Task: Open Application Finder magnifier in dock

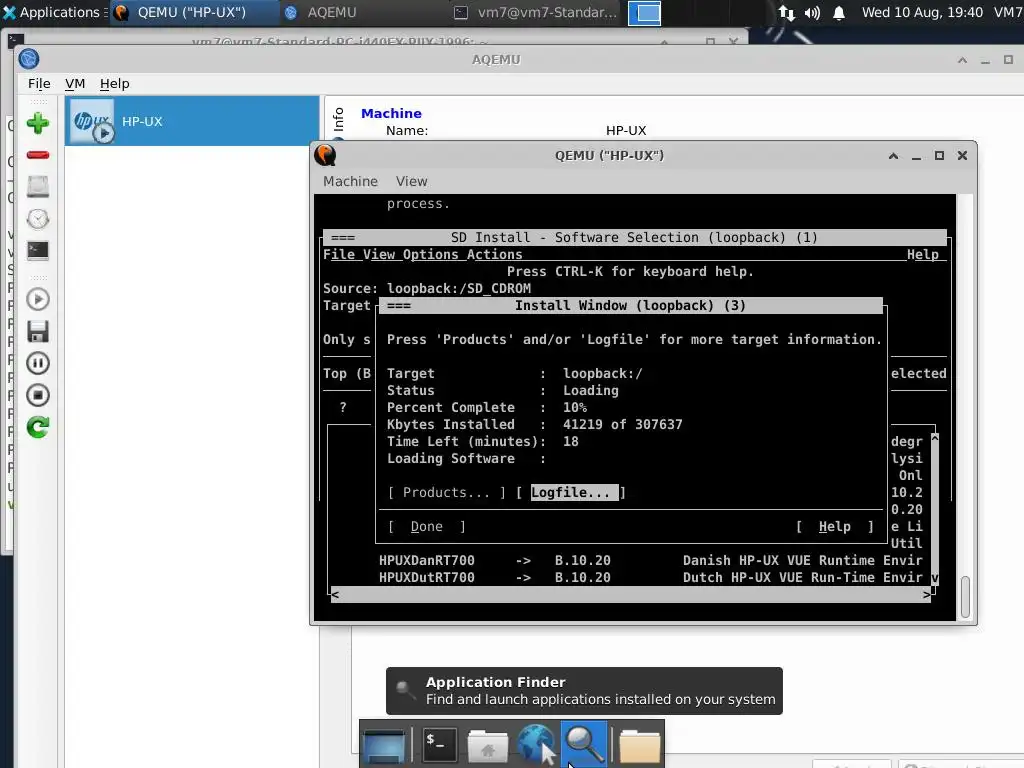Action: (584, 743)
